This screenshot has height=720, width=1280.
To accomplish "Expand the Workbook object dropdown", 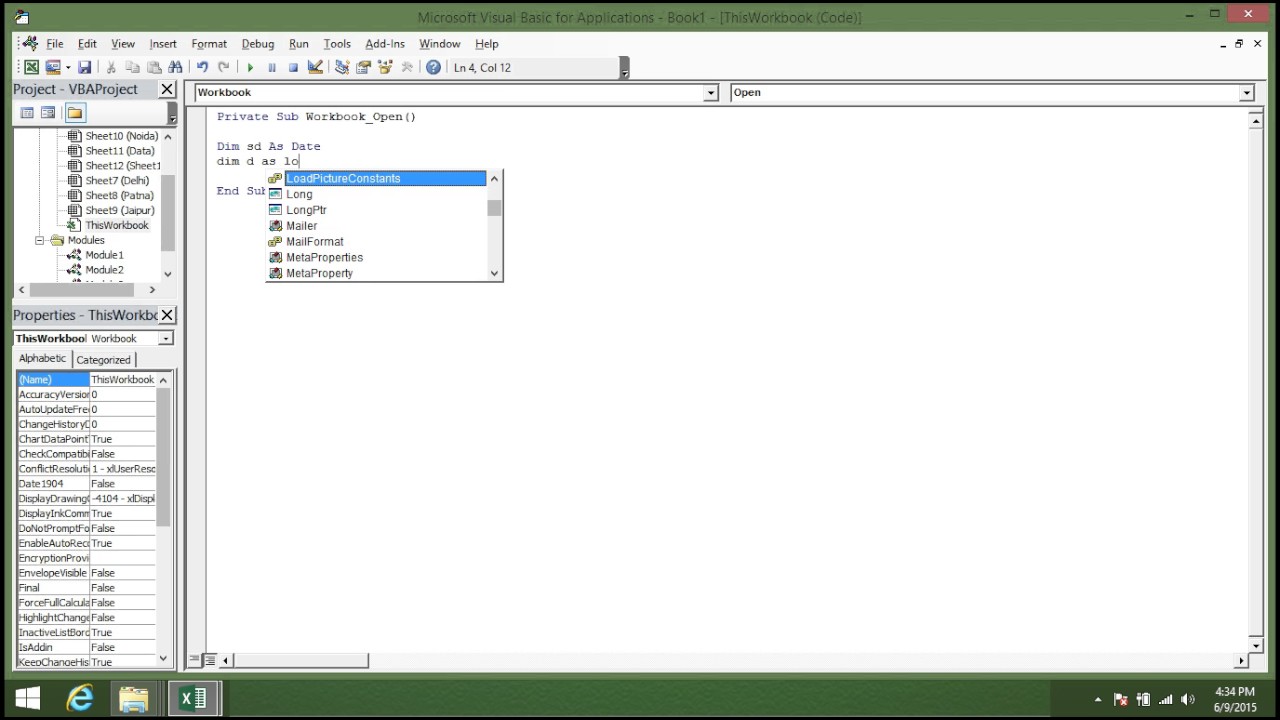I will click(711, 93).
